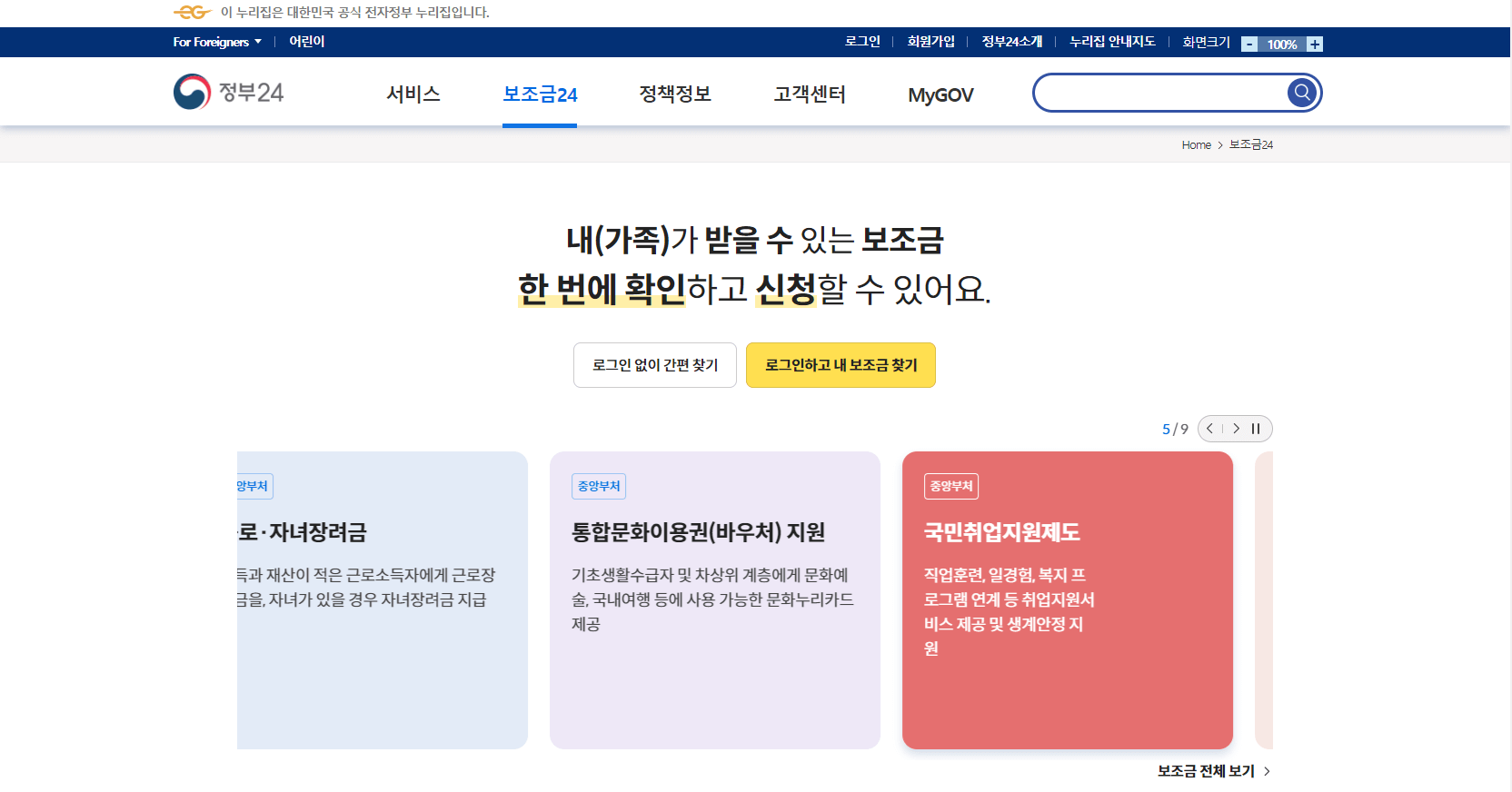Open the 통합문화이용권(바우처) 지원 card
Viewport: 1512px width, 792px height.
pos(715,600)
